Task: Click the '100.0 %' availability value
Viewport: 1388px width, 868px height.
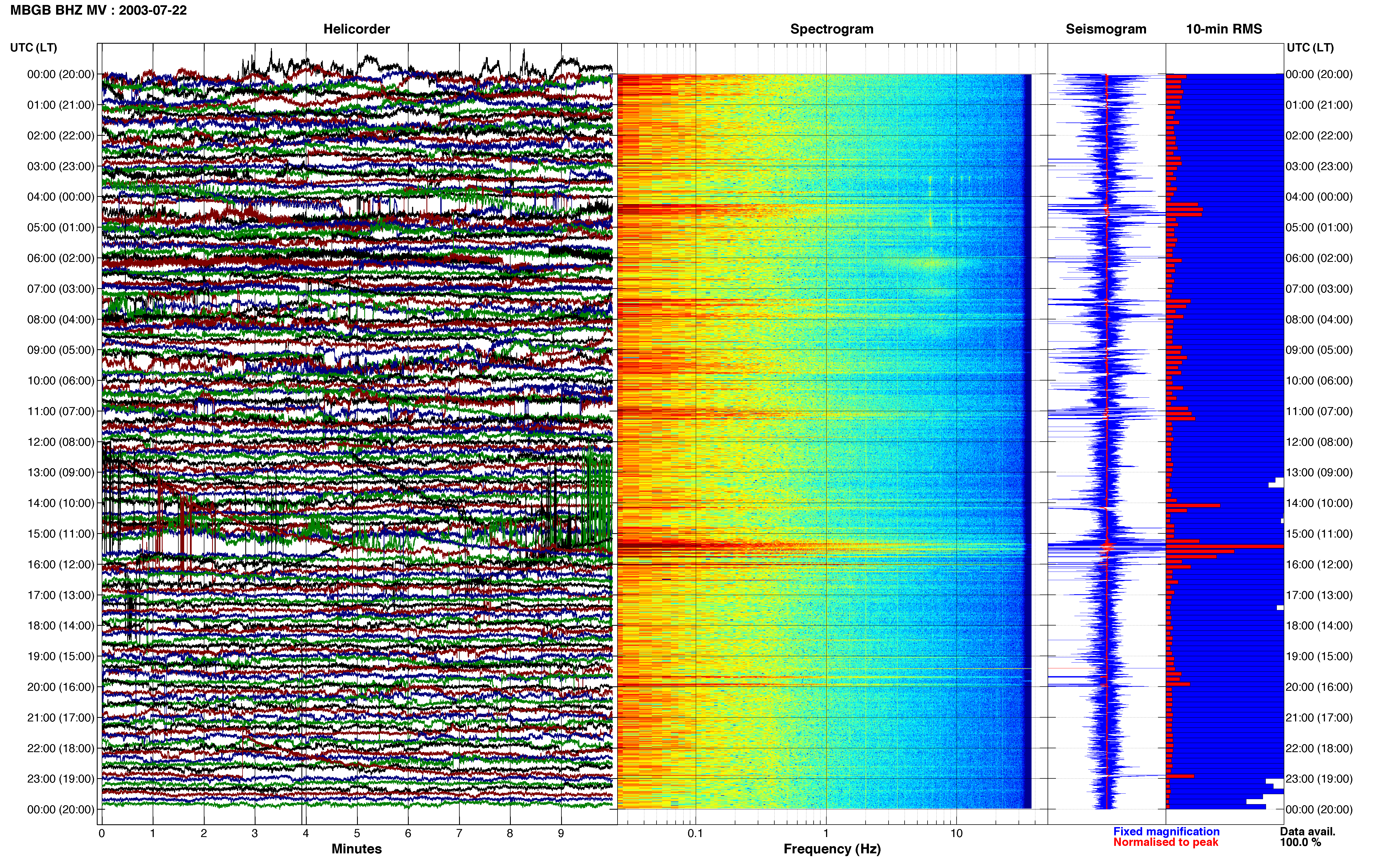Action: point(1300,842)
